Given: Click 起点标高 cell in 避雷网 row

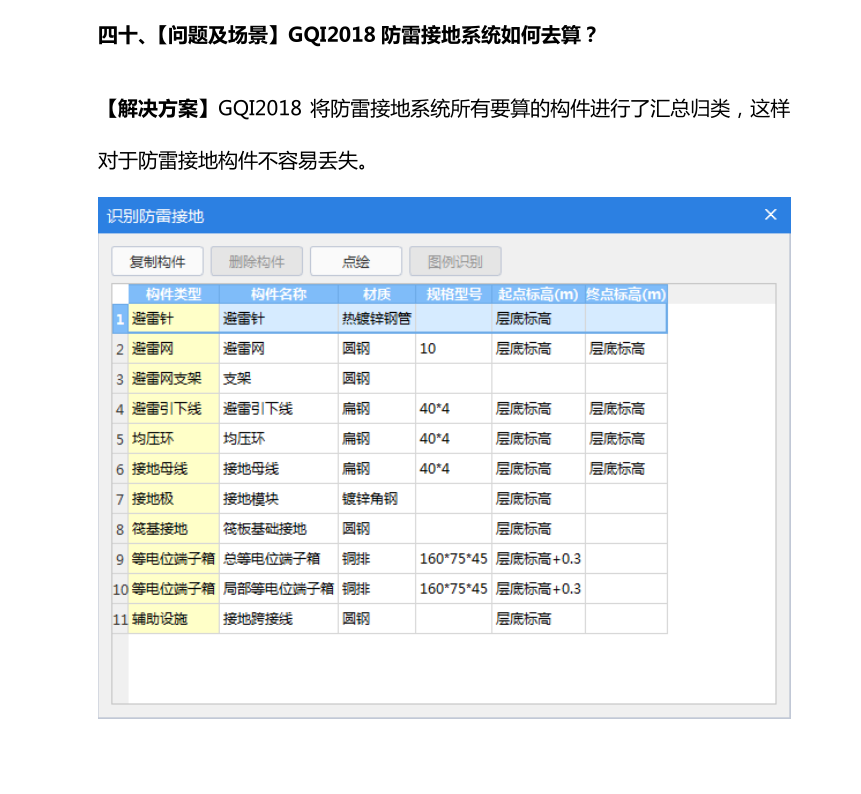Looking at the screenshot, I should 538,349.
